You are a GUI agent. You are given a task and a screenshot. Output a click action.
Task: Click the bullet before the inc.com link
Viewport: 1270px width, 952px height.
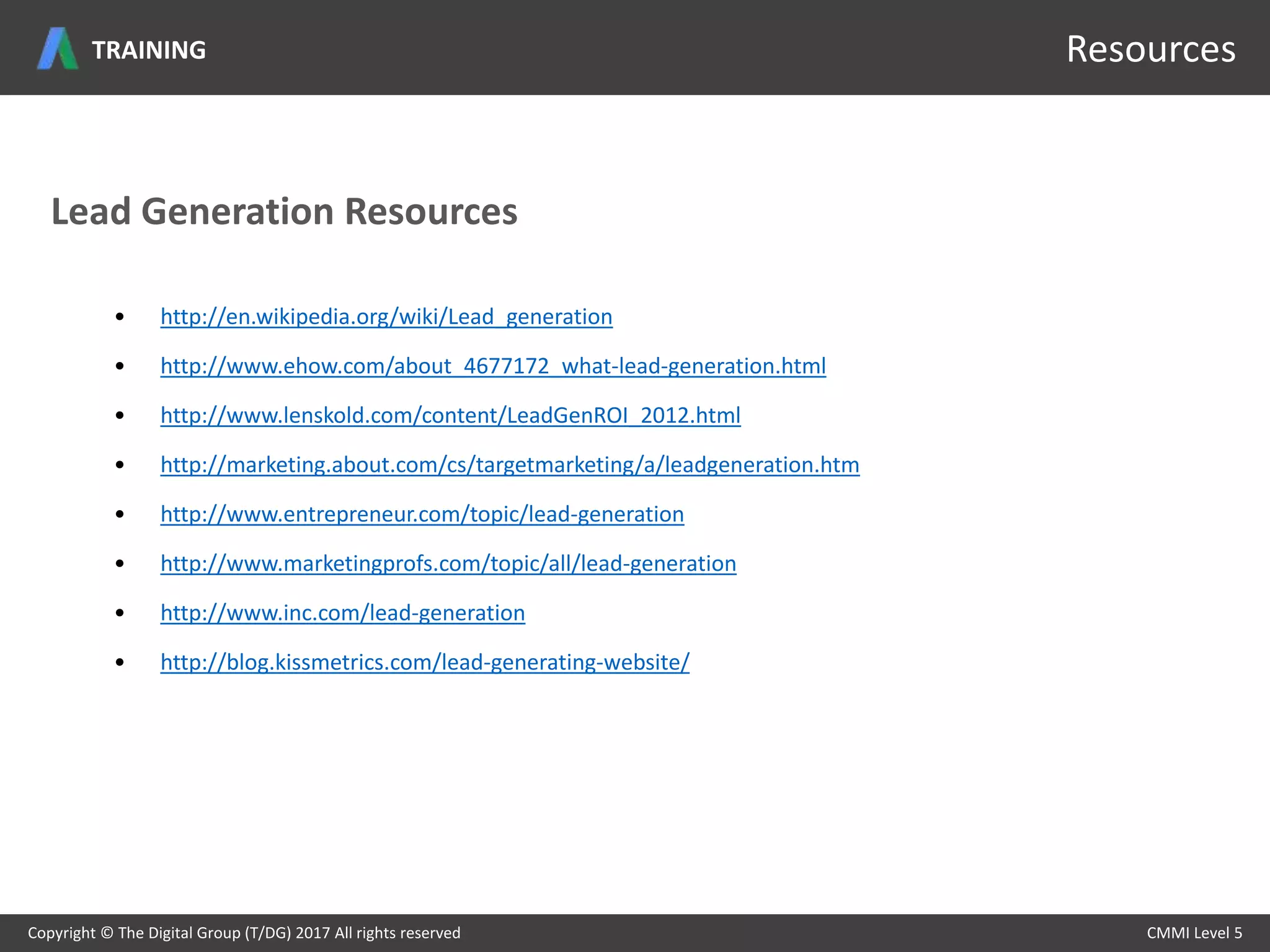(x=120, y=614)
